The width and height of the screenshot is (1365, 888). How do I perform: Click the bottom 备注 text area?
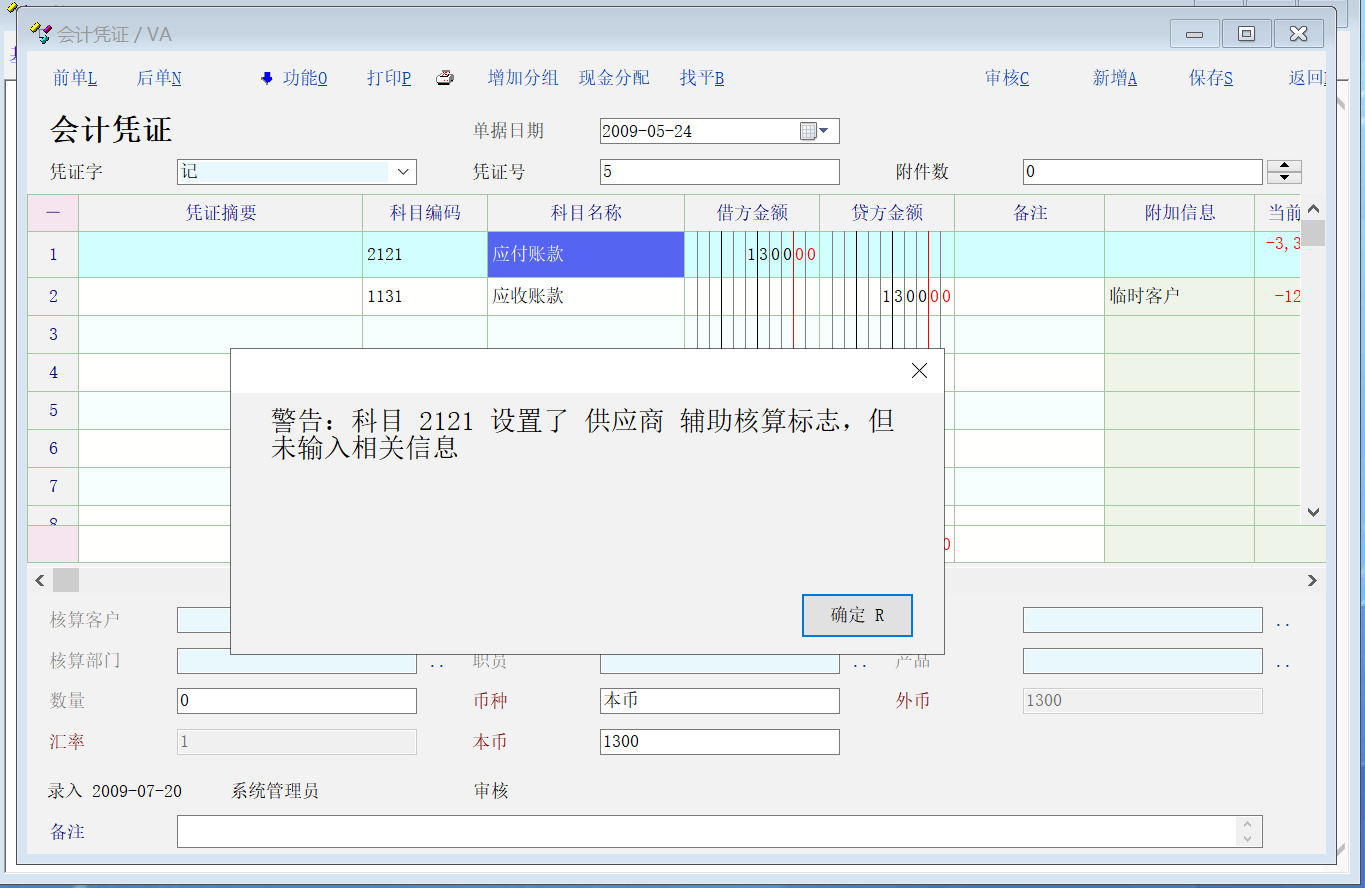[x=720, y=831]
